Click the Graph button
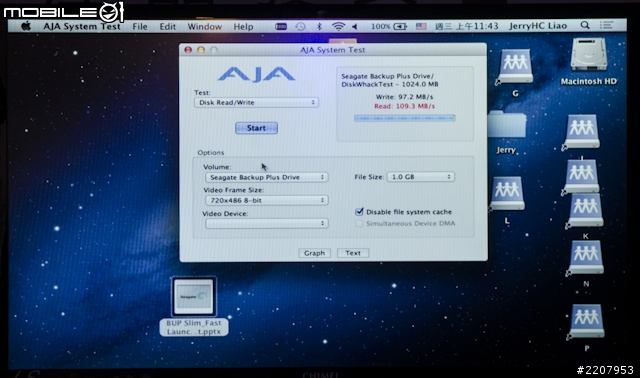 coord(314,253)
